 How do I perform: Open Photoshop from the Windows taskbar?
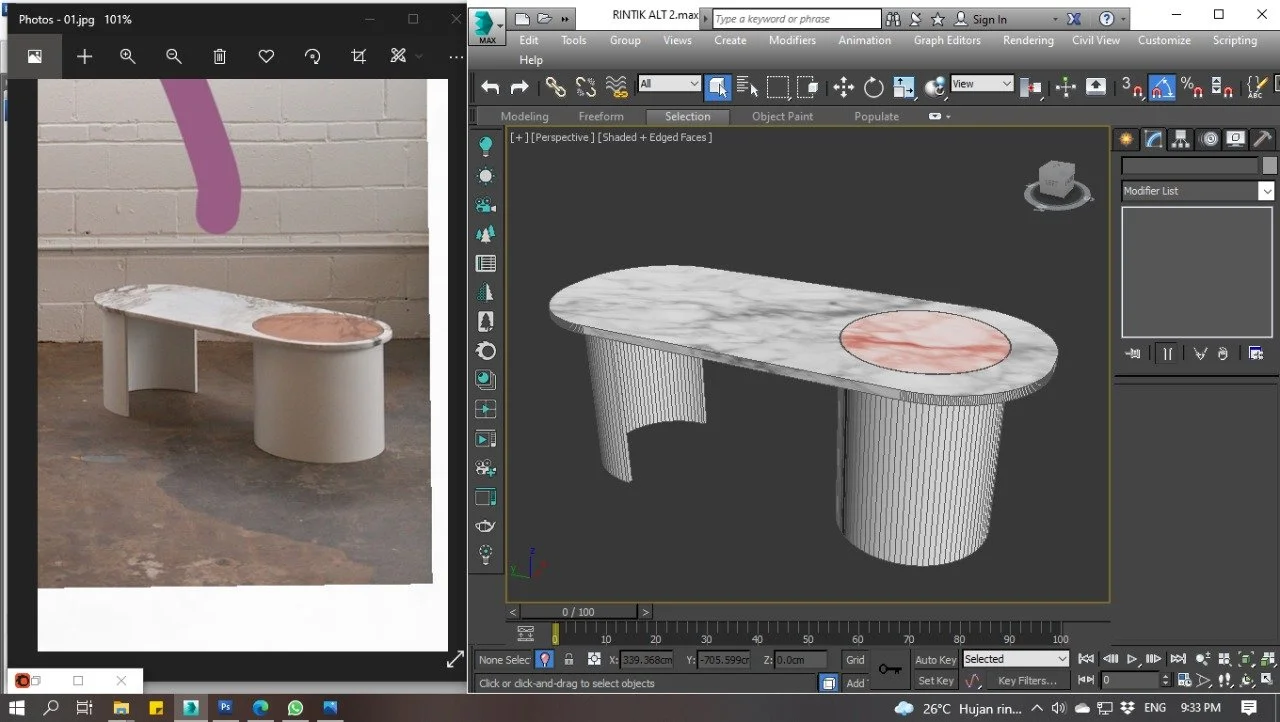click(225, 708)
